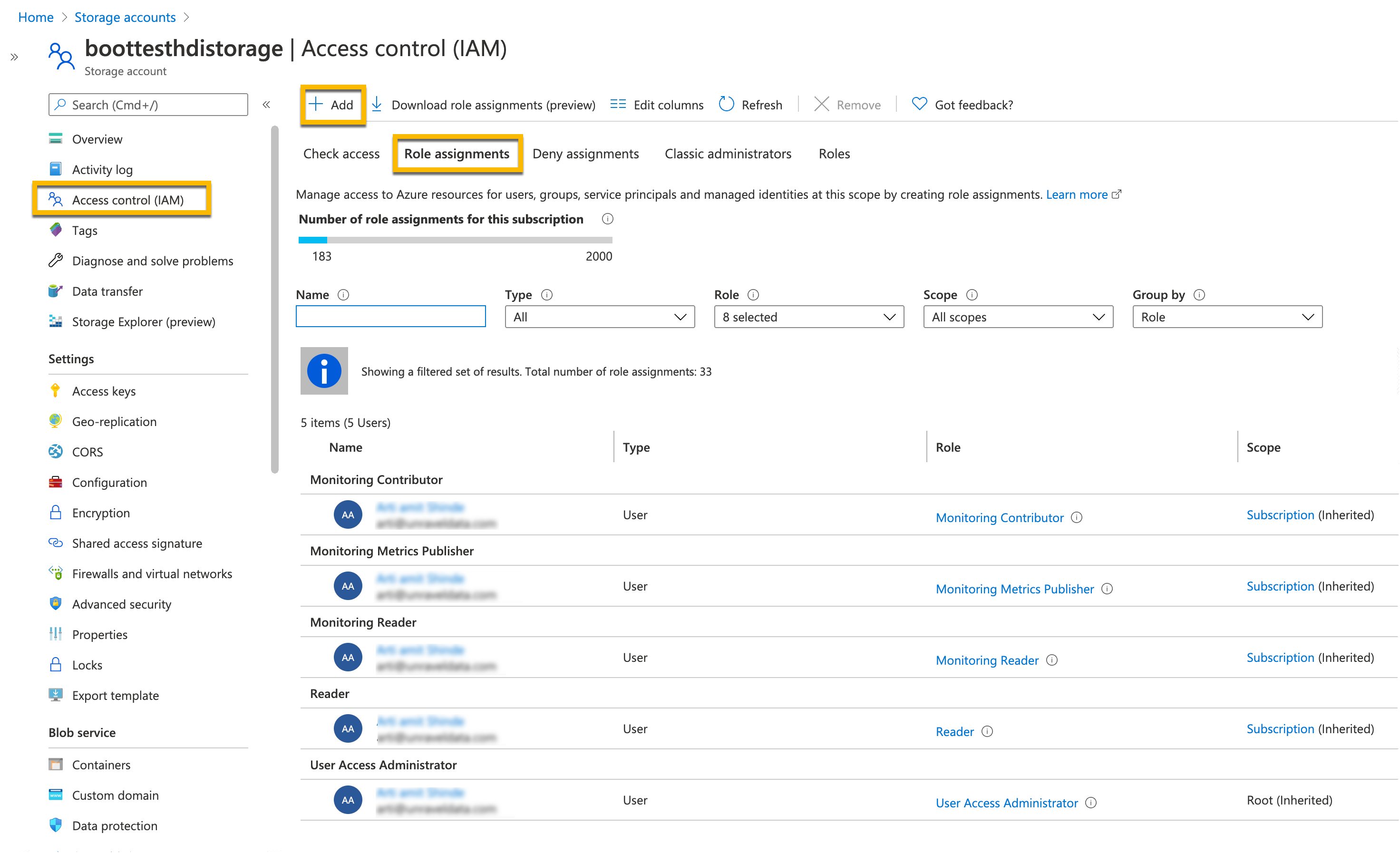This screenshot has height=853, width=1400.
Task: Open the Edit columns option
Action: 657,105
